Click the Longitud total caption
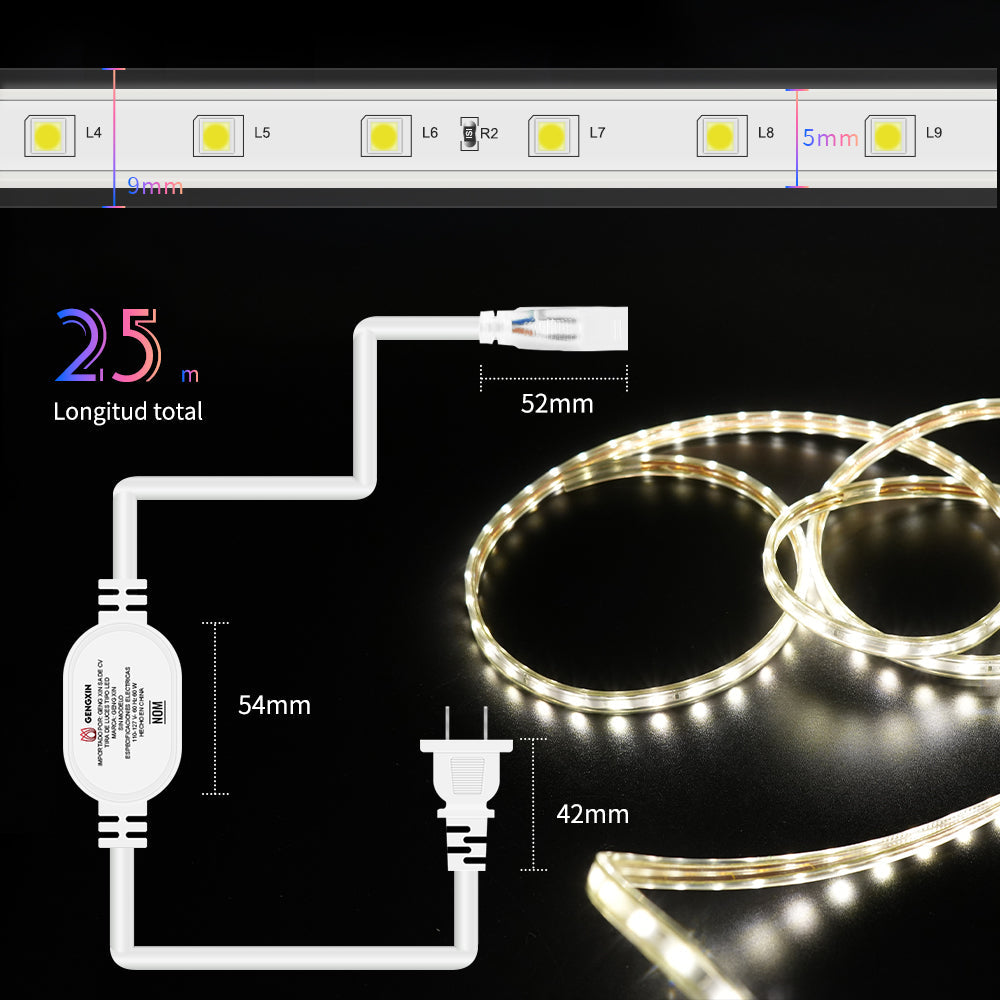Image resolution: width=1000 pixels, height=1000 pixels. tap(128, 411)
